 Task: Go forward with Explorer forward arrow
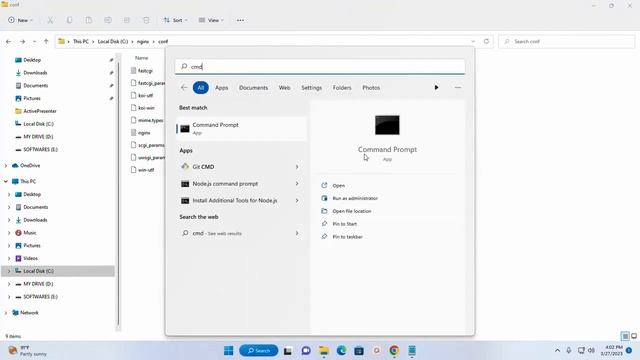click(x=22, y=41)
